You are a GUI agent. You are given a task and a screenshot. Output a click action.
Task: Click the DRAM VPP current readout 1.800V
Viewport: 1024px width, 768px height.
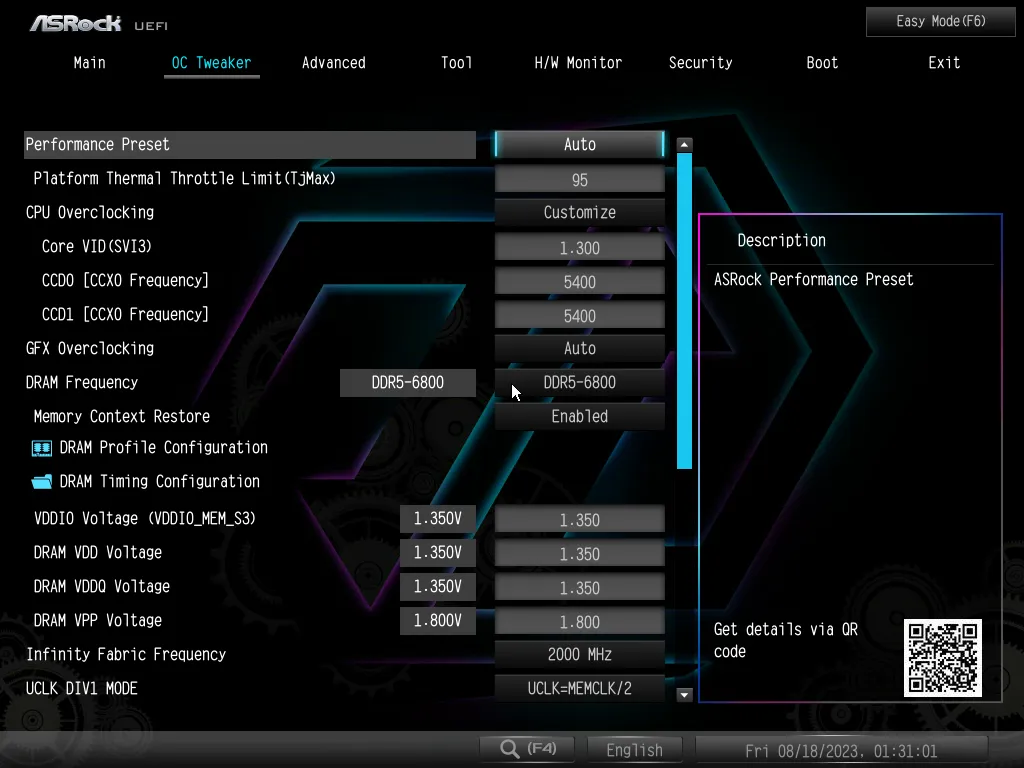click(x=438, y=620)
